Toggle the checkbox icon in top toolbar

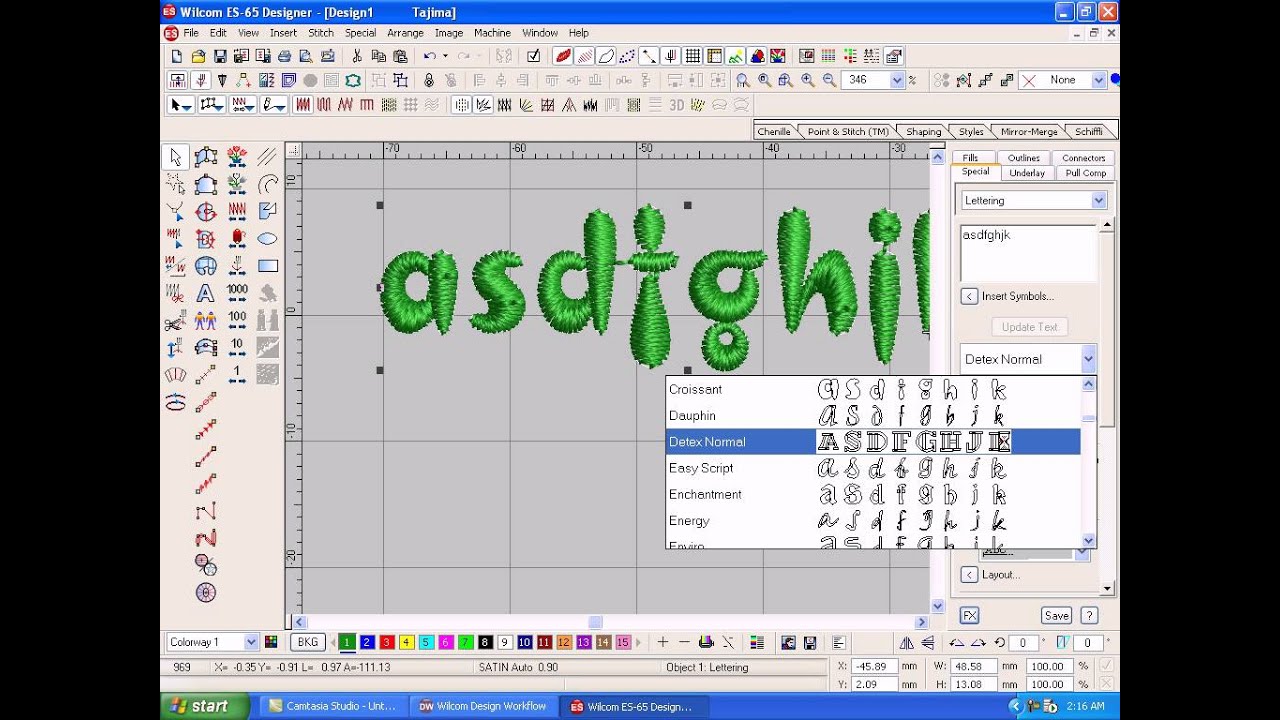pos(534,56)
